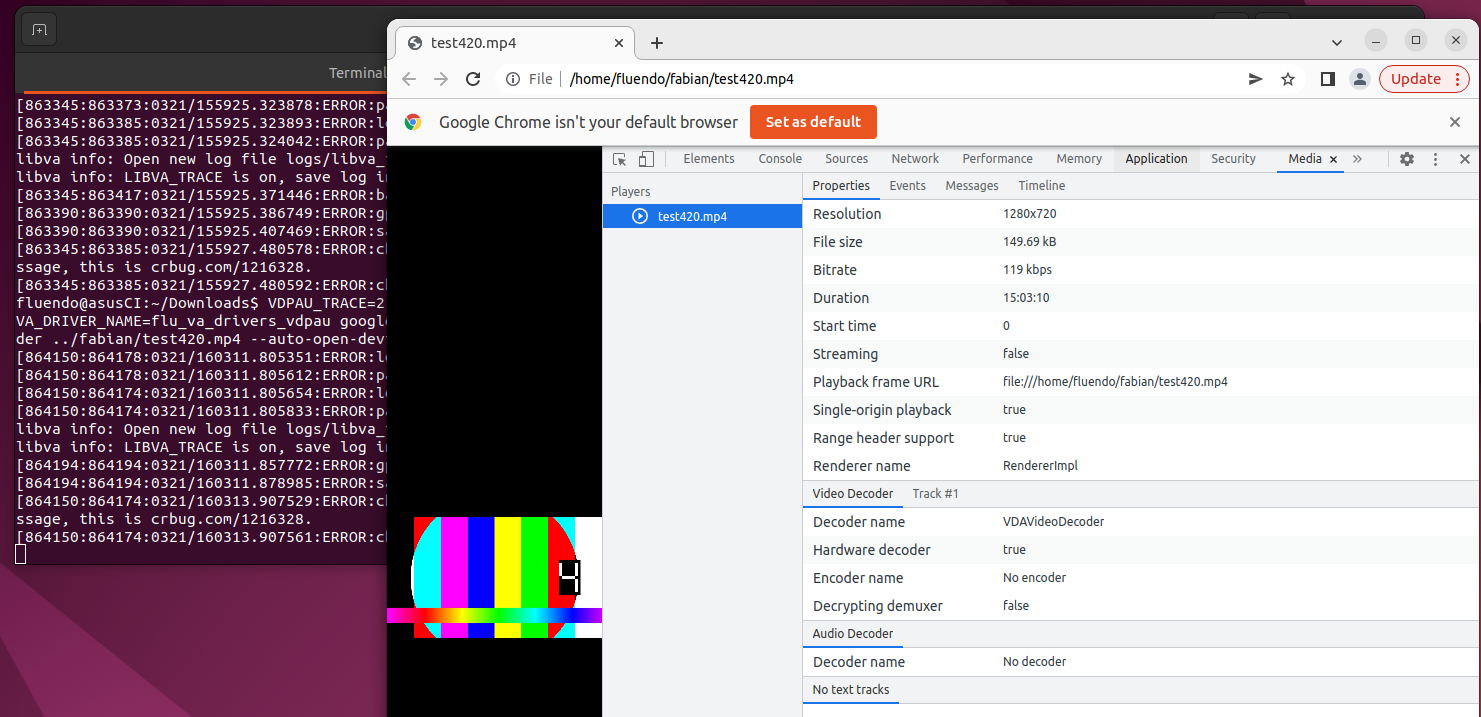
Task: Open the Chrome profile avatar
Action: [1359, 78]
